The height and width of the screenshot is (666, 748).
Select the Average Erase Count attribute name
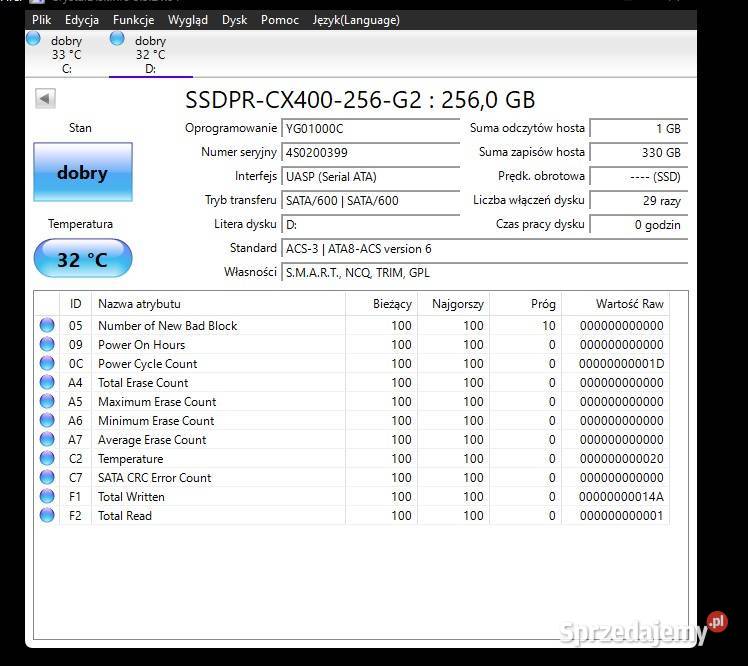pos(152,440)
